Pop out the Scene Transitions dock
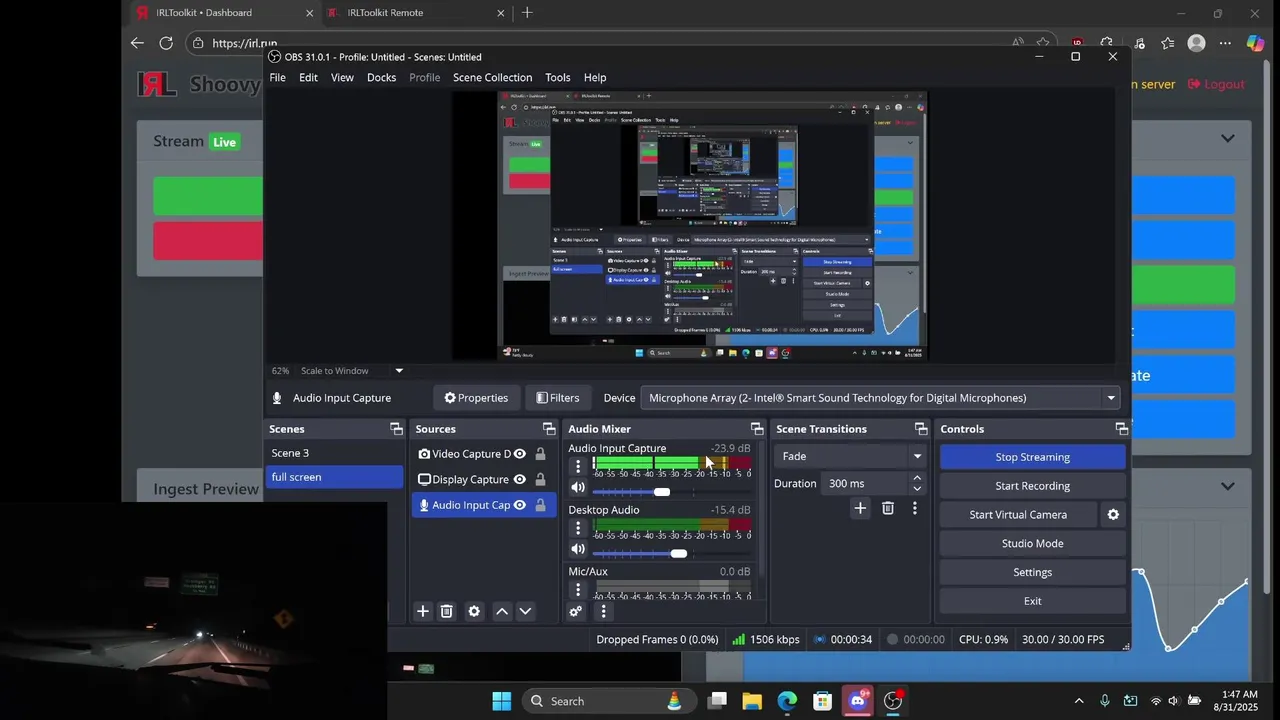 tap(921, 429)
